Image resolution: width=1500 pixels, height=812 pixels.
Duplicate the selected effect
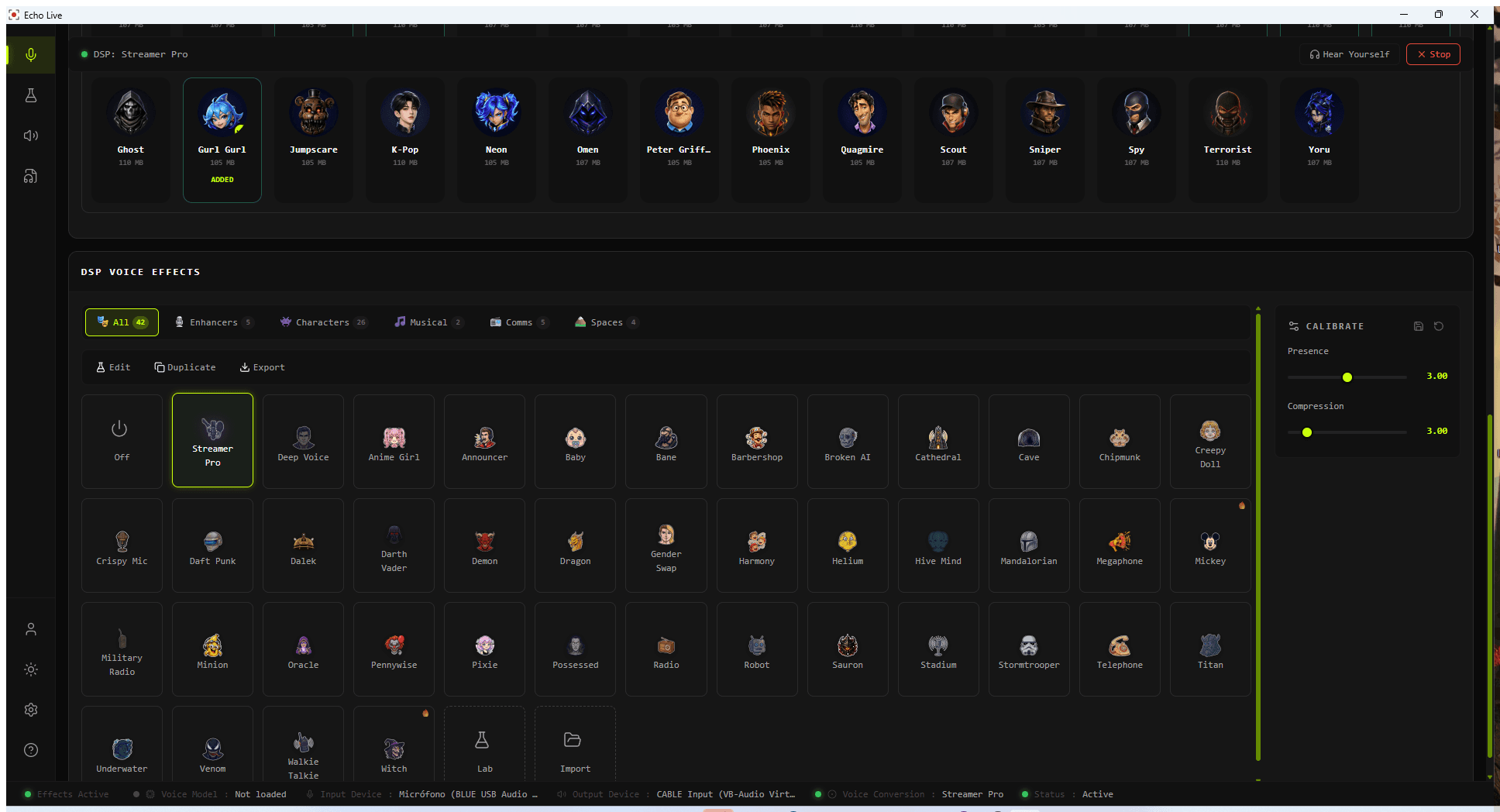pyautogui.click(x=185, y=367)
